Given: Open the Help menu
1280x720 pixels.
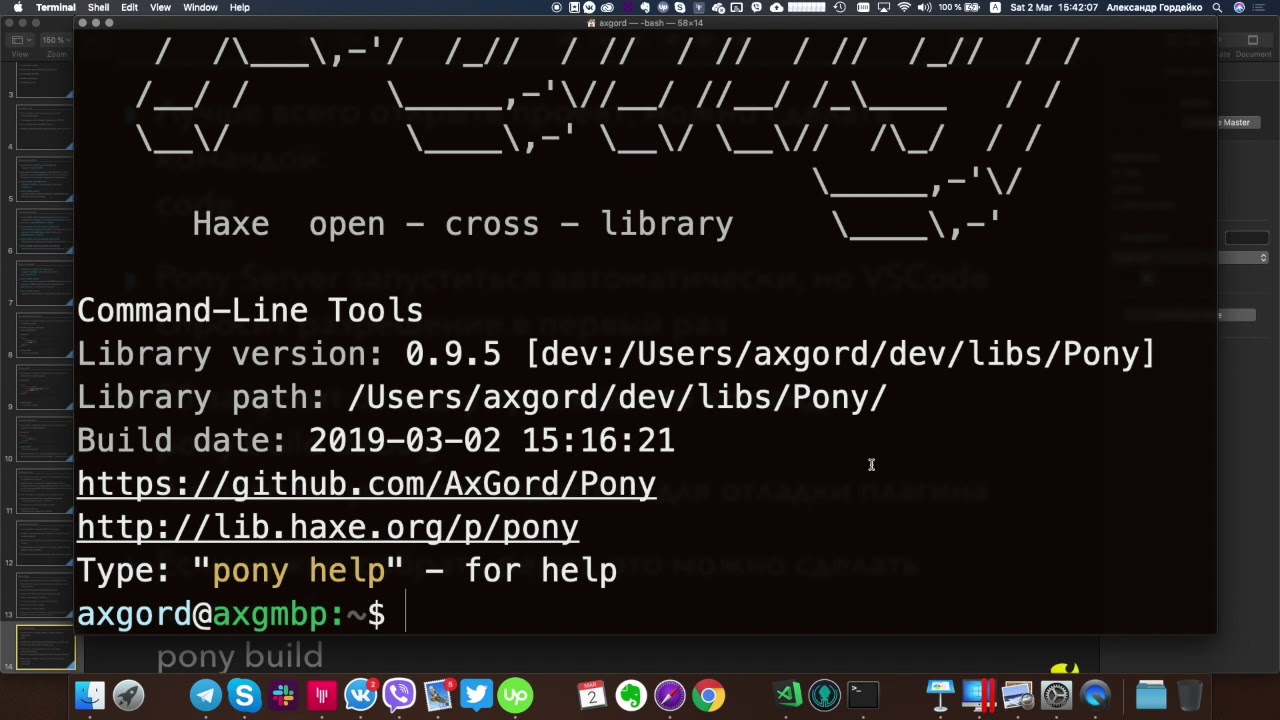Looking at the screenshot, I should tap(240, 7).
